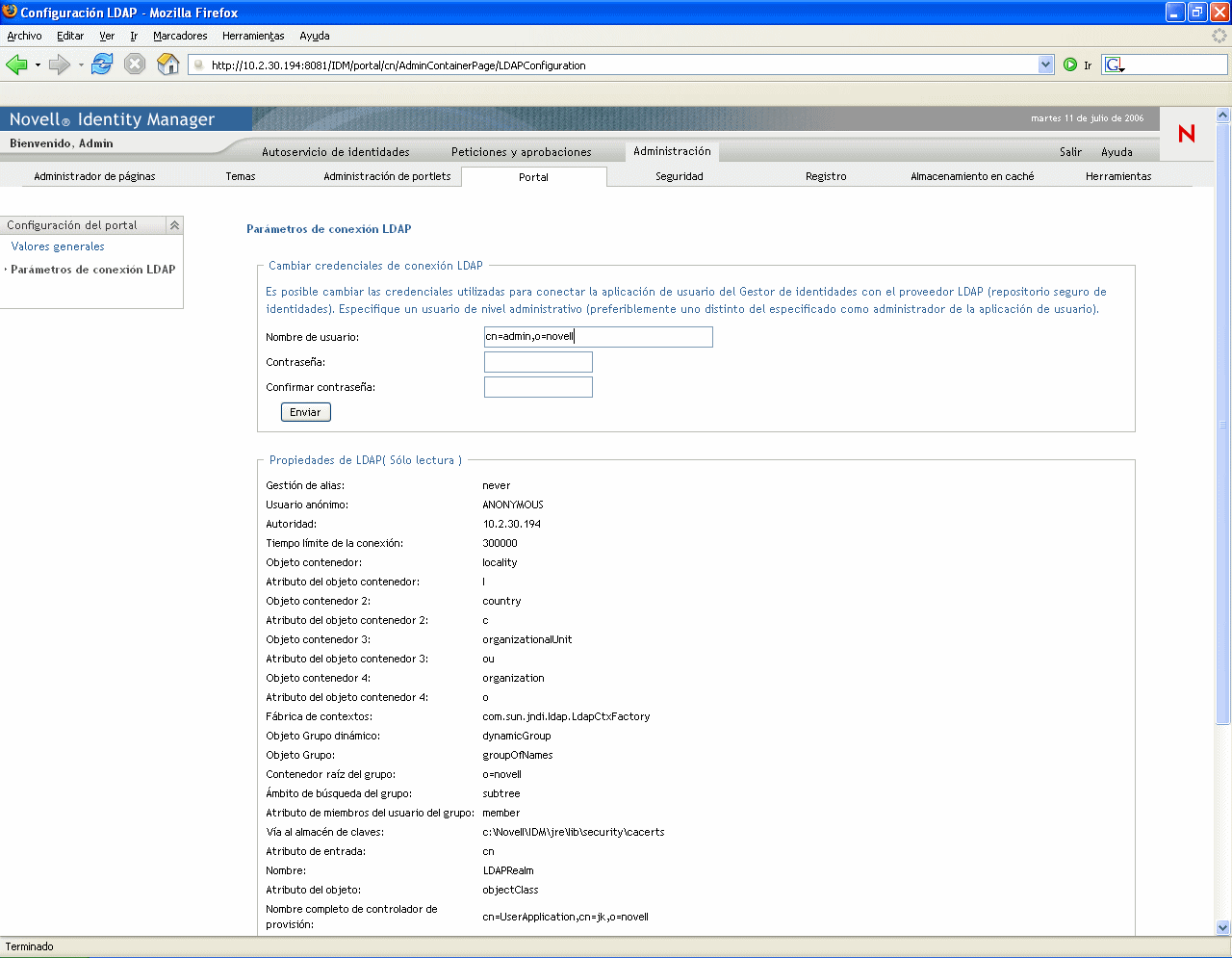Open the Ayuda menu in menu bar

pyautogui.click(x=315, y=36)
